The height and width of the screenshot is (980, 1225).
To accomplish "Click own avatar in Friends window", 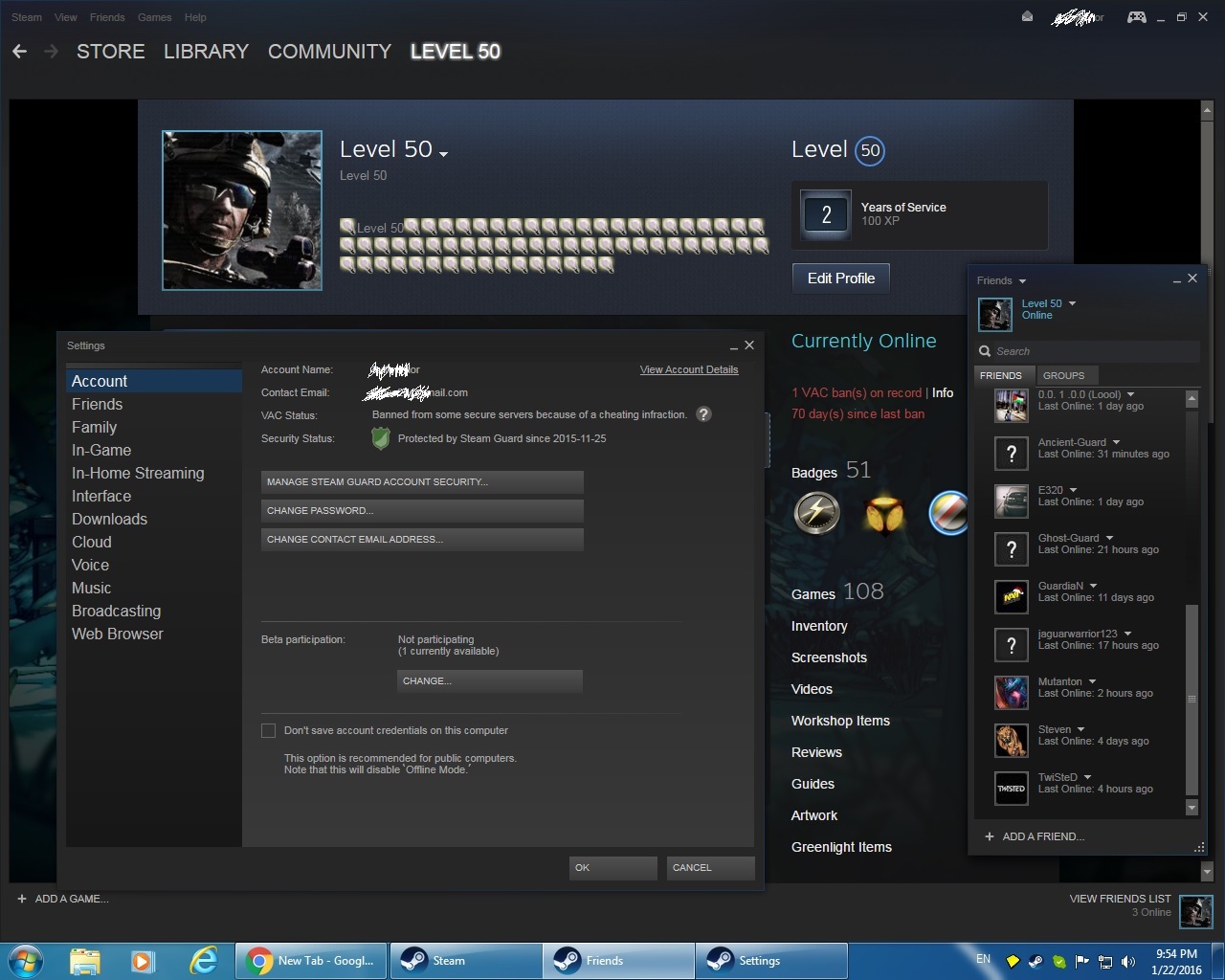I will [995, 314].
